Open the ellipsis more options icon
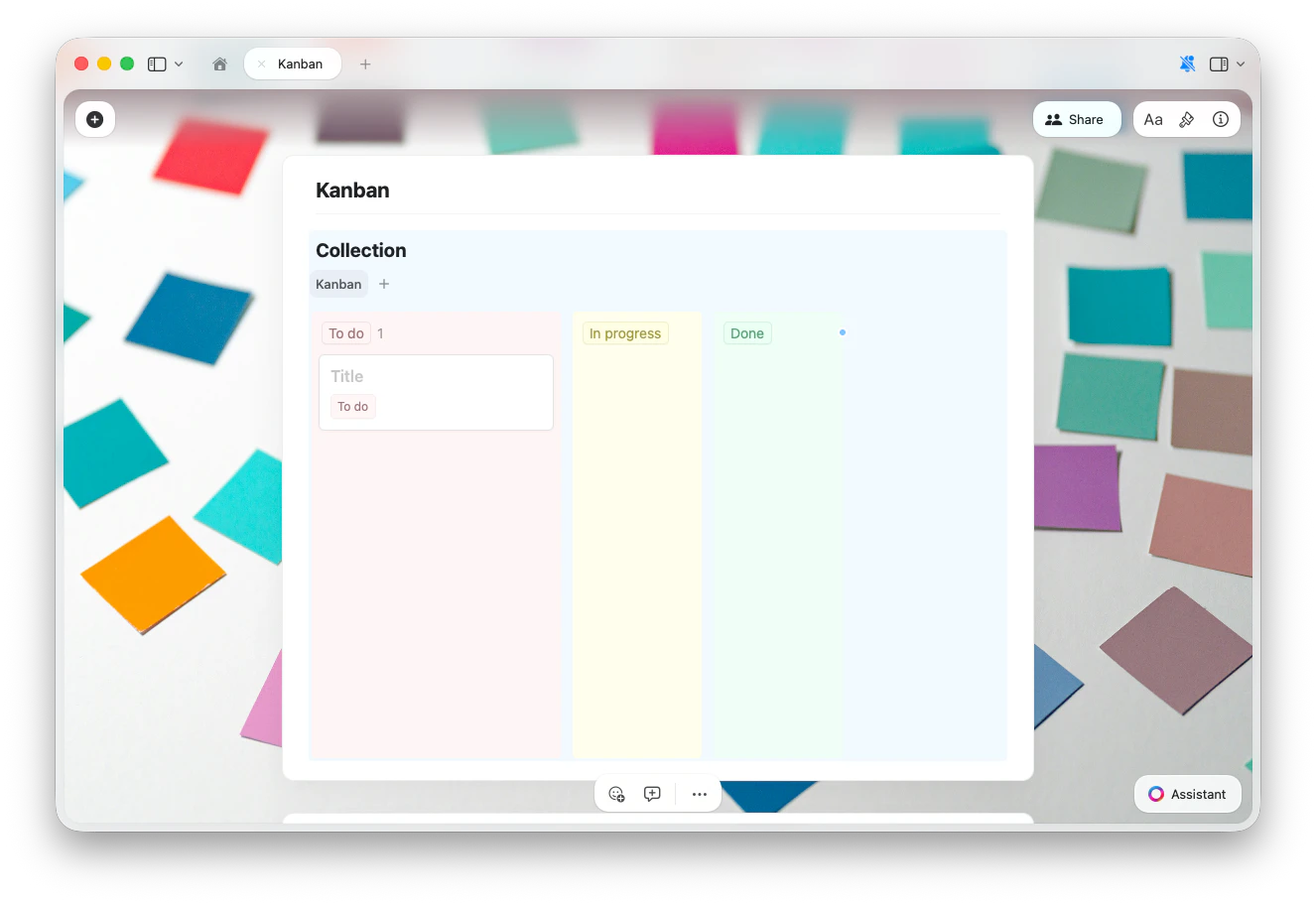The image size is (1316, 905). pos(700,794)
